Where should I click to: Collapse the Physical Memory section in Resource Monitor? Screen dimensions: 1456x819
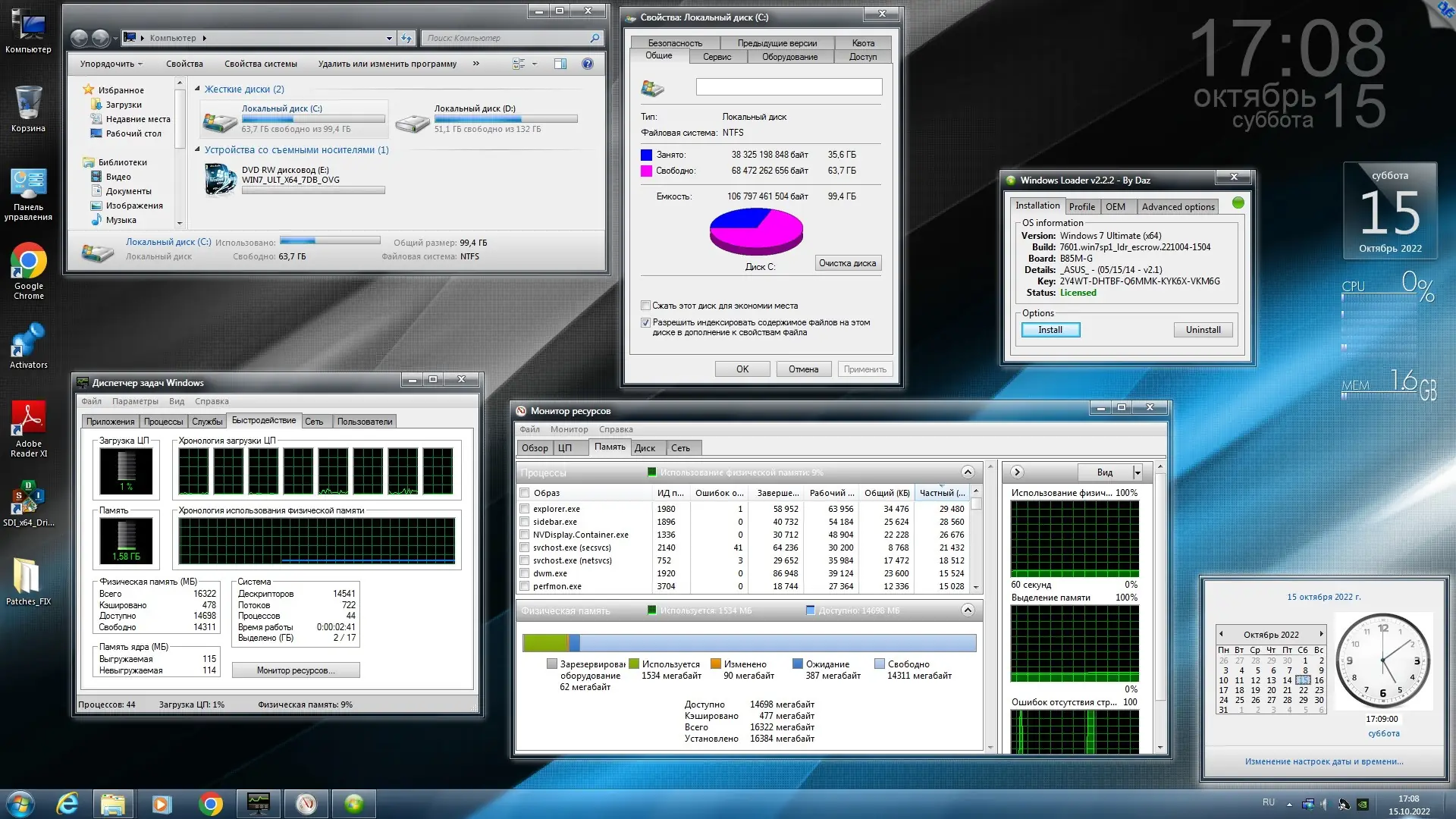(x=968, y=610)
